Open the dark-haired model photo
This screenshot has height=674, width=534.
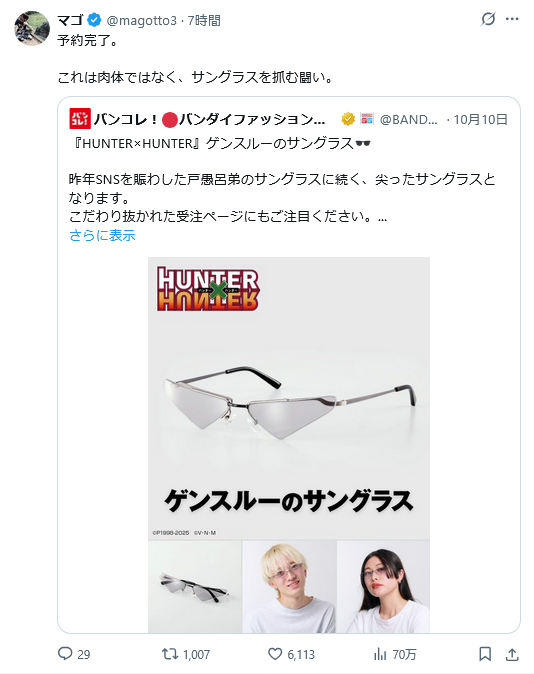pyautogui.click(x=384, y=586)
